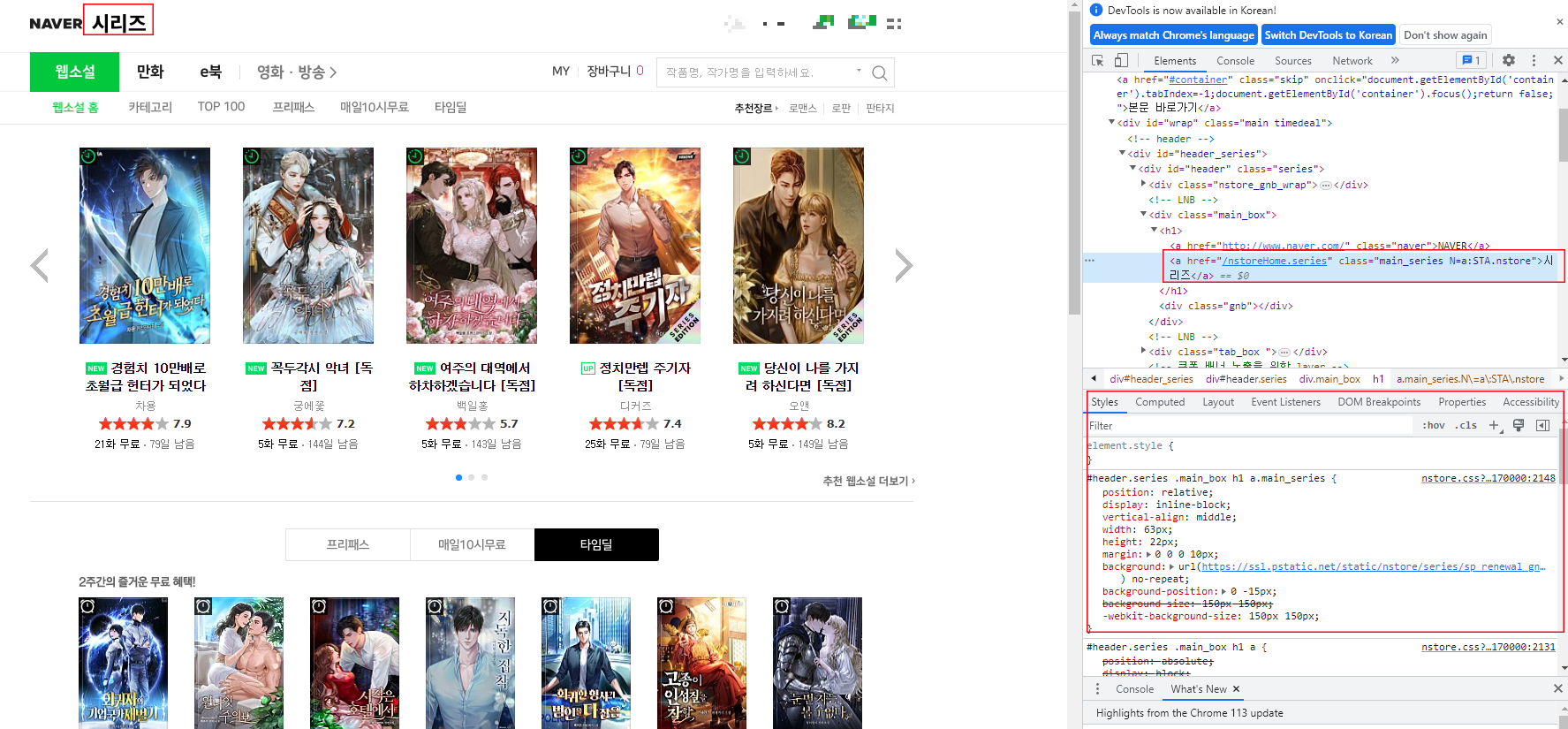Viewport: 1568px width, 729px height.
Task: Toggle the device toolbar icon
Action: click(1121, 60)
